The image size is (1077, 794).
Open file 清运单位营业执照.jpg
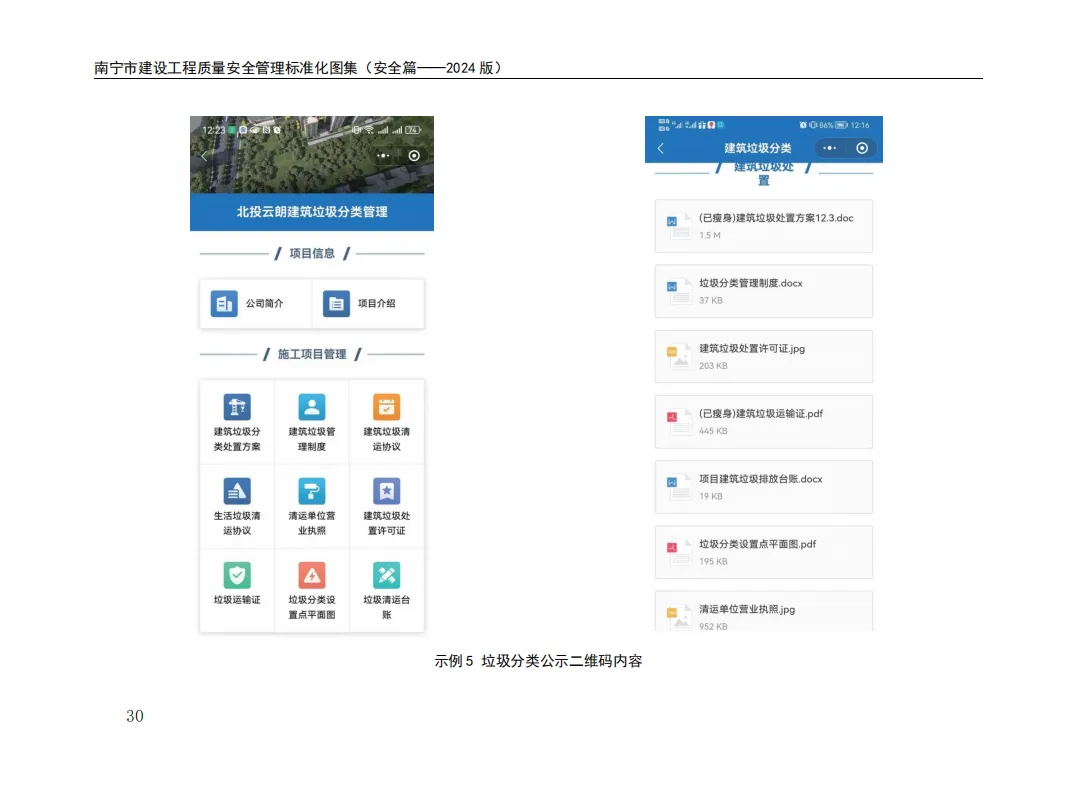tap(764, 611)
